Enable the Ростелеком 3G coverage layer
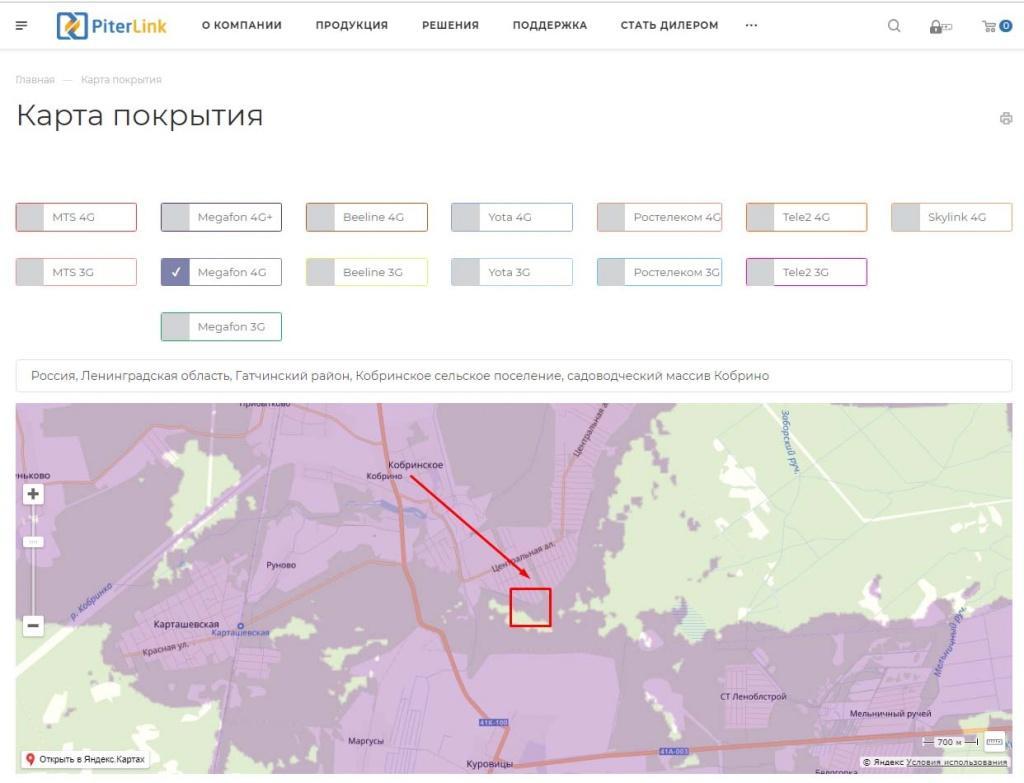 [x=660, y=272]
